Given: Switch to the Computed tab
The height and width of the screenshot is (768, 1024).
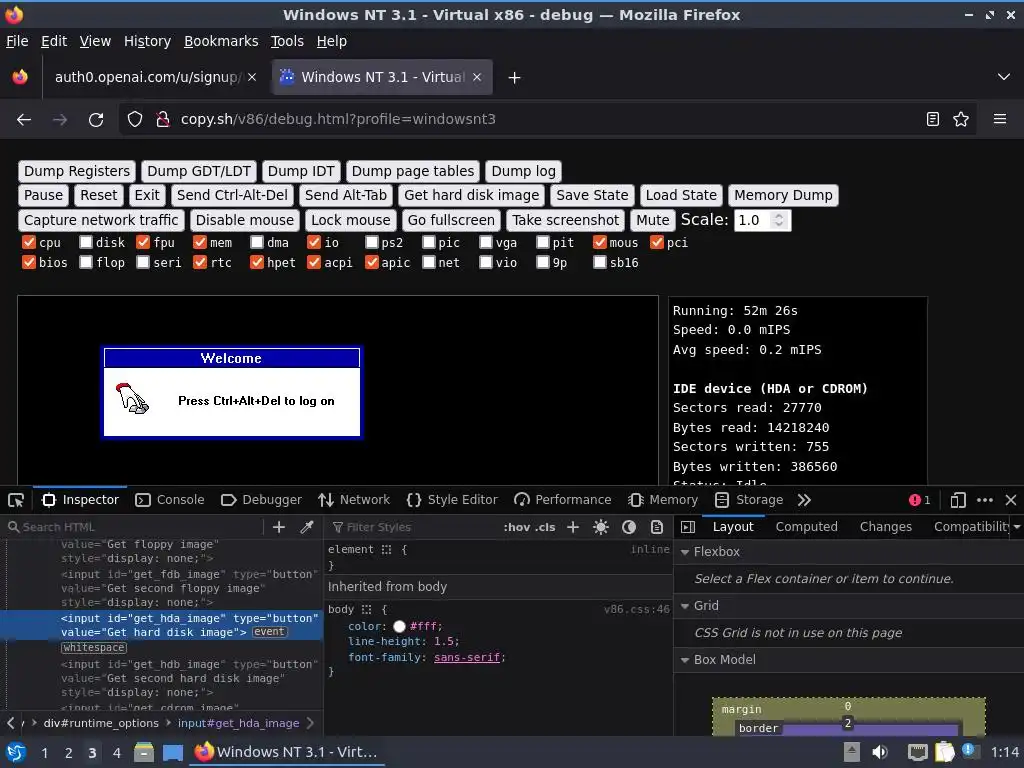Looking at the screenshot, I should click(x=807, y=527).
